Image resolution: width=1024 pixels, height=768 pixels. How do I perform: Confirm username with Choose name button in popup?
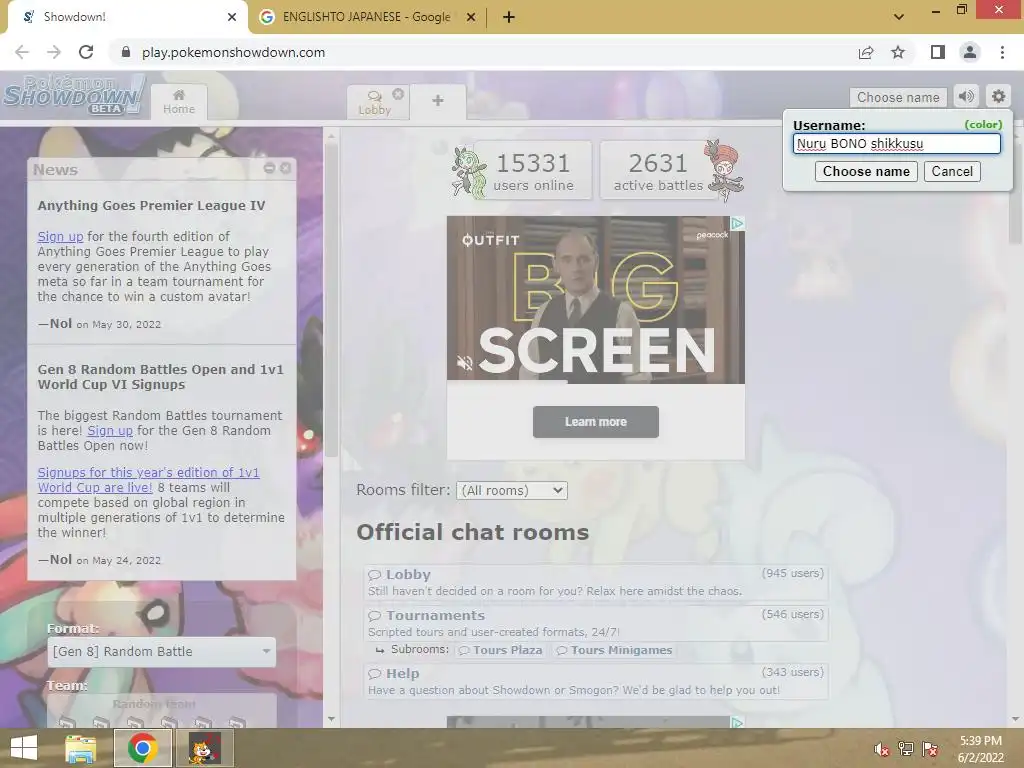click(x=866, y=171)
